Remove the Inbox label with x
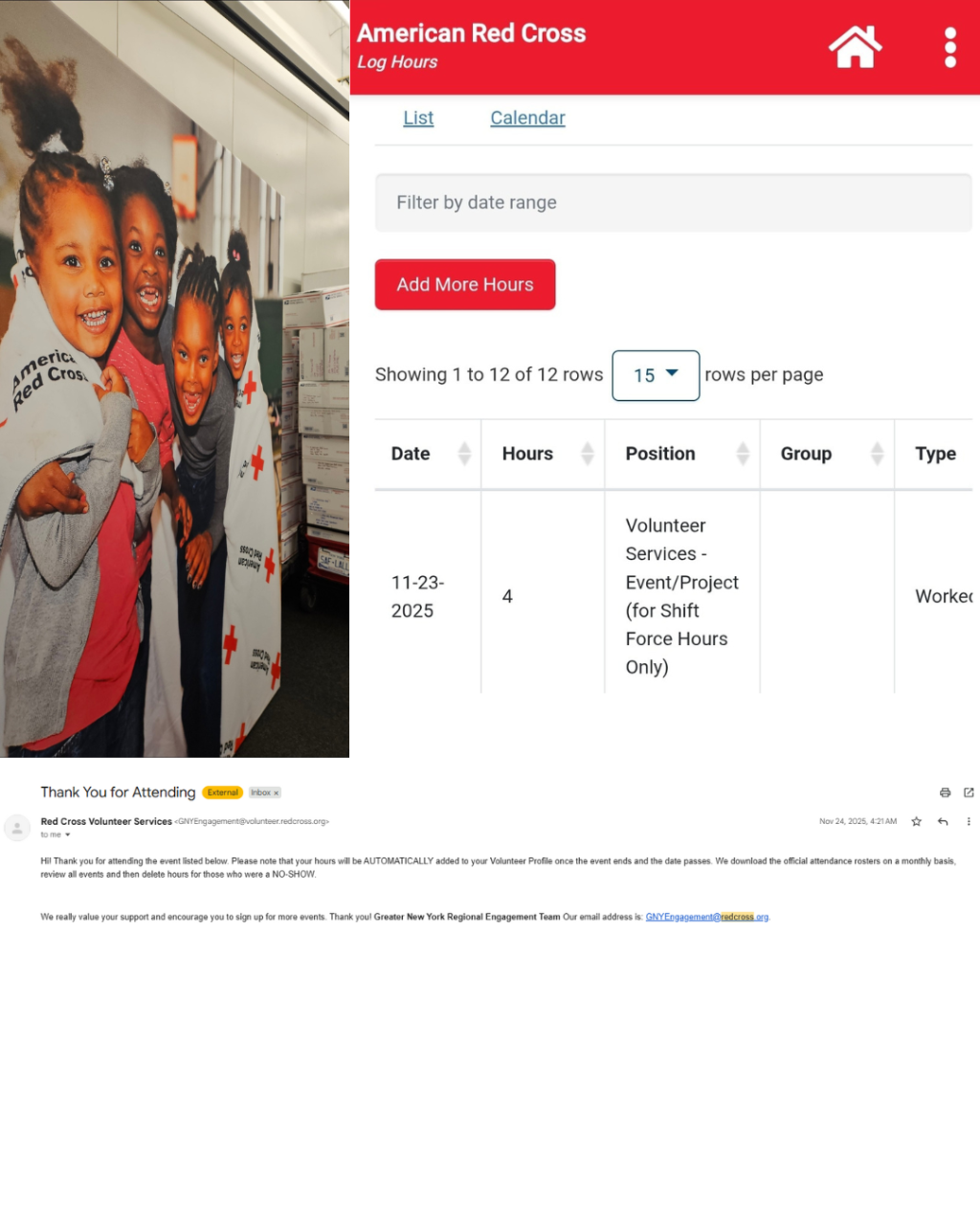The width and height of the screenshot is (980, 1225). click(277, 792)
